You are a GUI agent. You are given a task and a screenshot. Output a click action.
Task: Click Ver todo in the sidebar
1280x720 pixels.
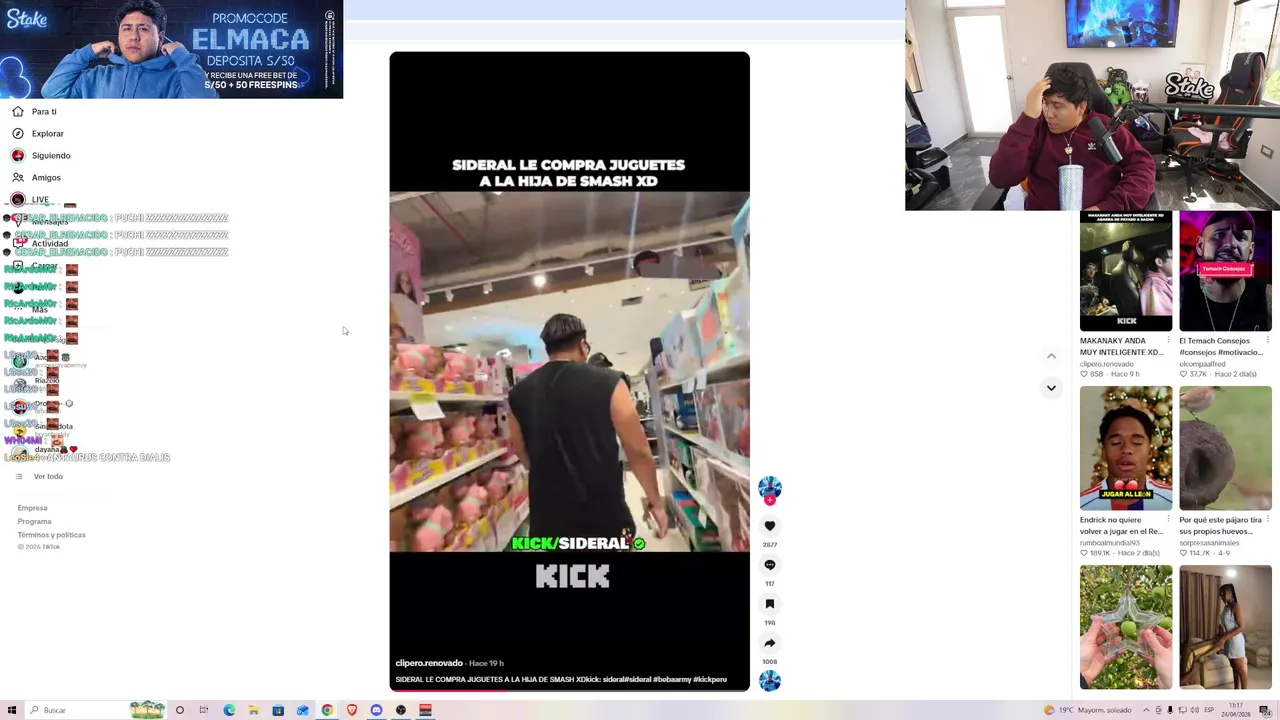coord(48,477)
